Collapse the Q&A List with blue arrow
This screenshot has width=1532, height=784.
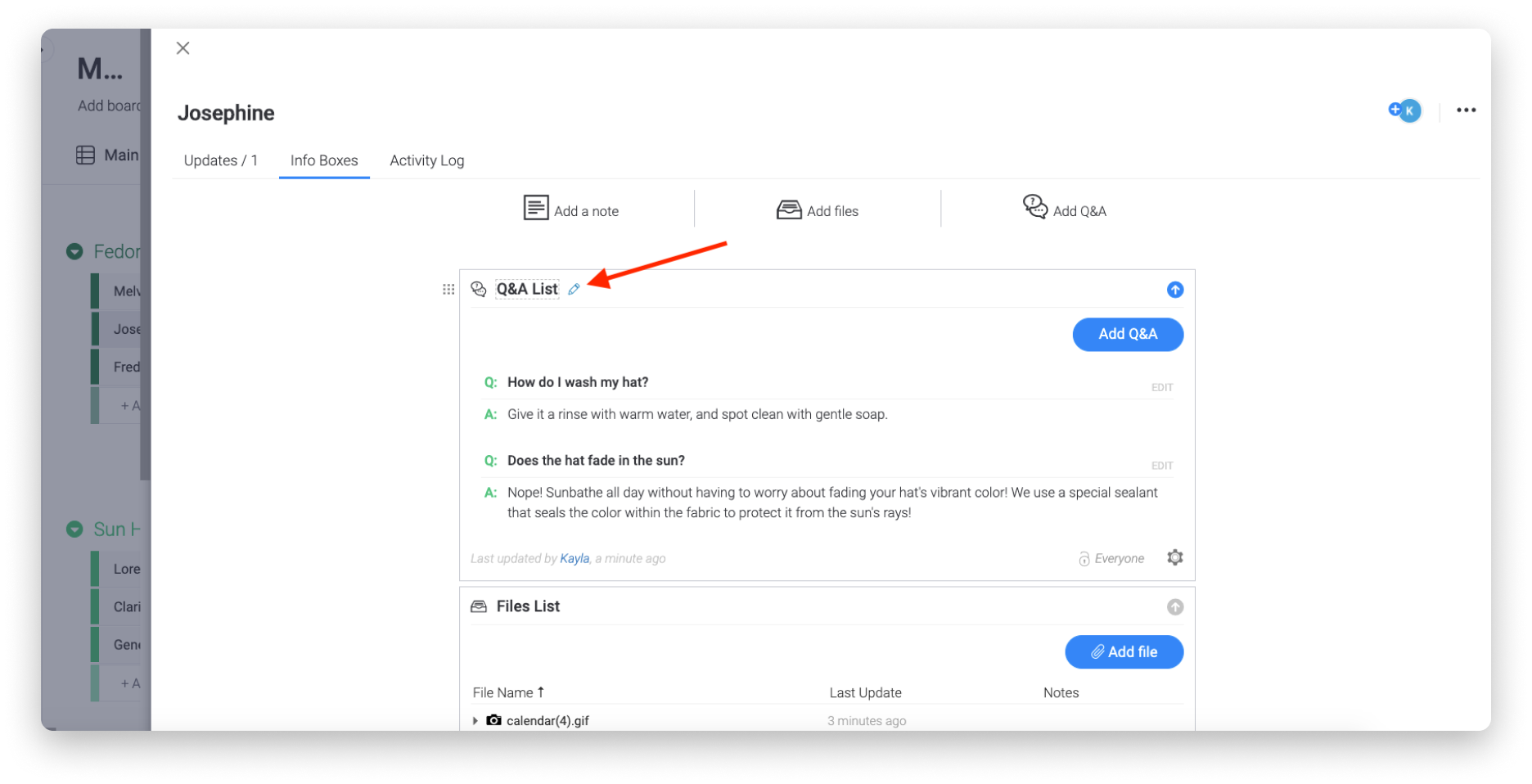[x=1174, y=290]
